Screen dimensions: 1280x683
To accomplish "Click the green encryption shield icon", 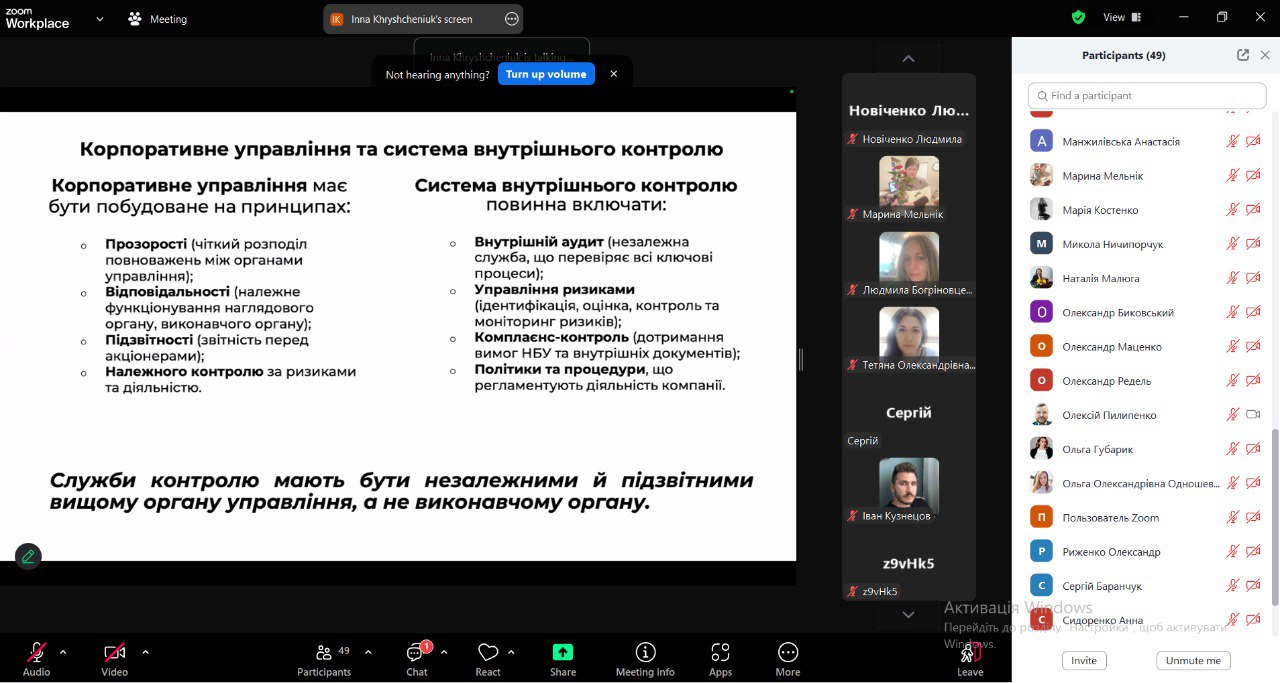I will [1078, 18].
